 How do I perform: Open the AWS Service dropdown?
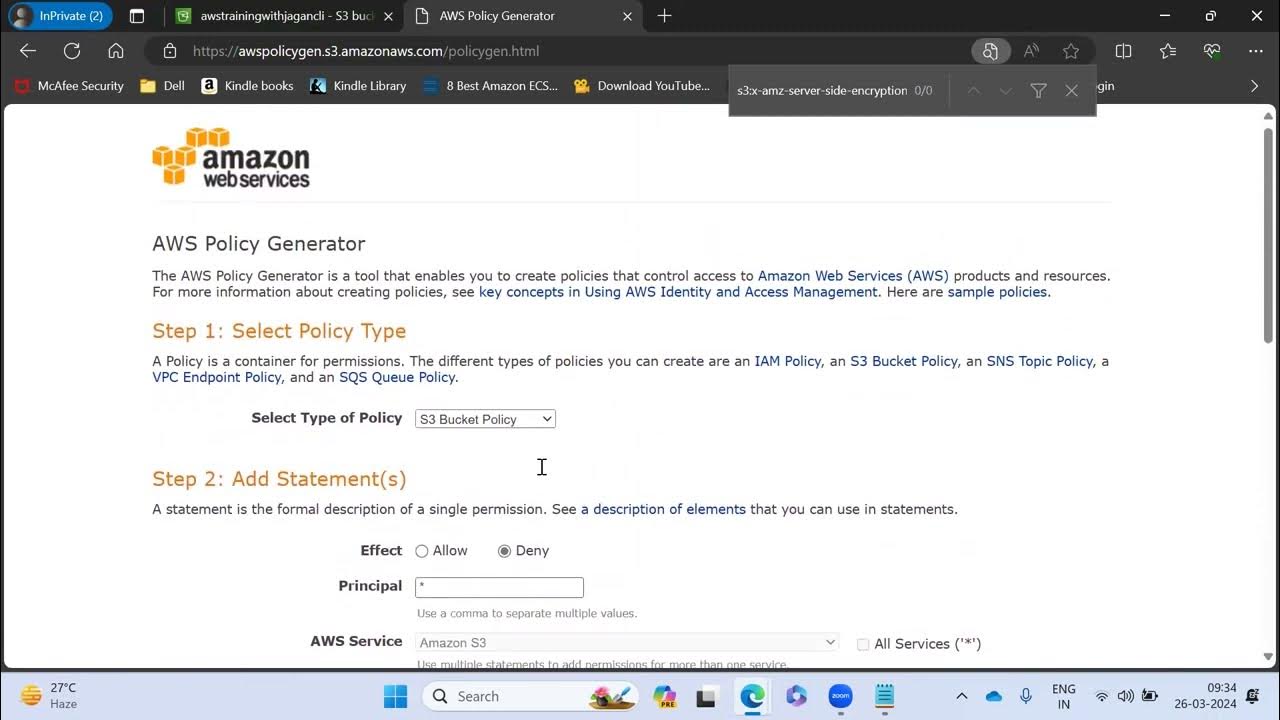coord(627,642)
